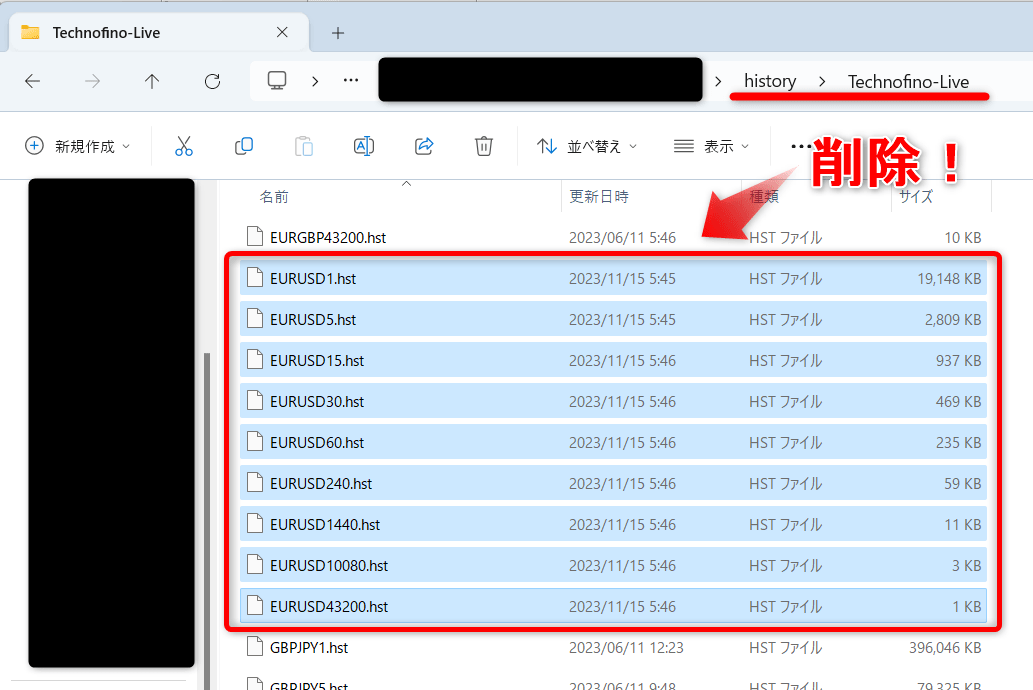Share the selected files
1033x690 pixels.
pyautogui.click(x=423, y=146)
